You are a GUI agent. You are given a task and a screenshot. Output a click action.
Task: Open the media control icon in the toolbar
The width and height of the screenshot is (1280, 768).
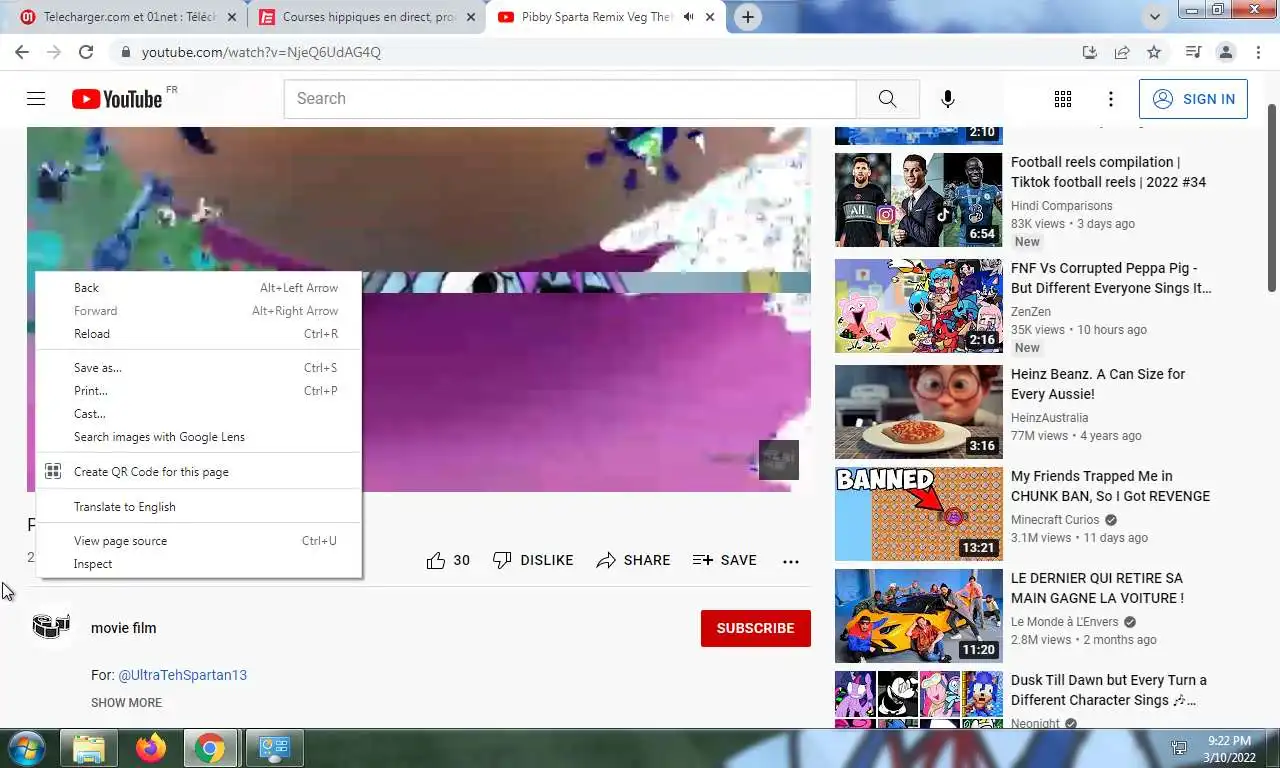click(1193, 52)
